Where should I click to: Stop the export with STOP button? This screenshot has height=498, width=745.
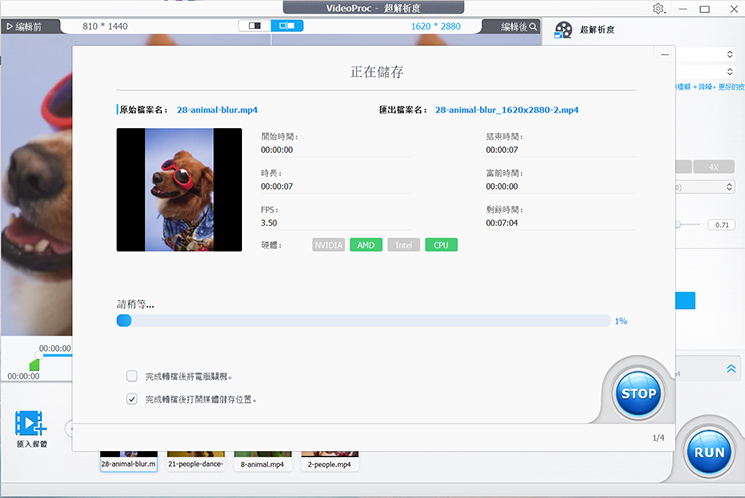638,393
